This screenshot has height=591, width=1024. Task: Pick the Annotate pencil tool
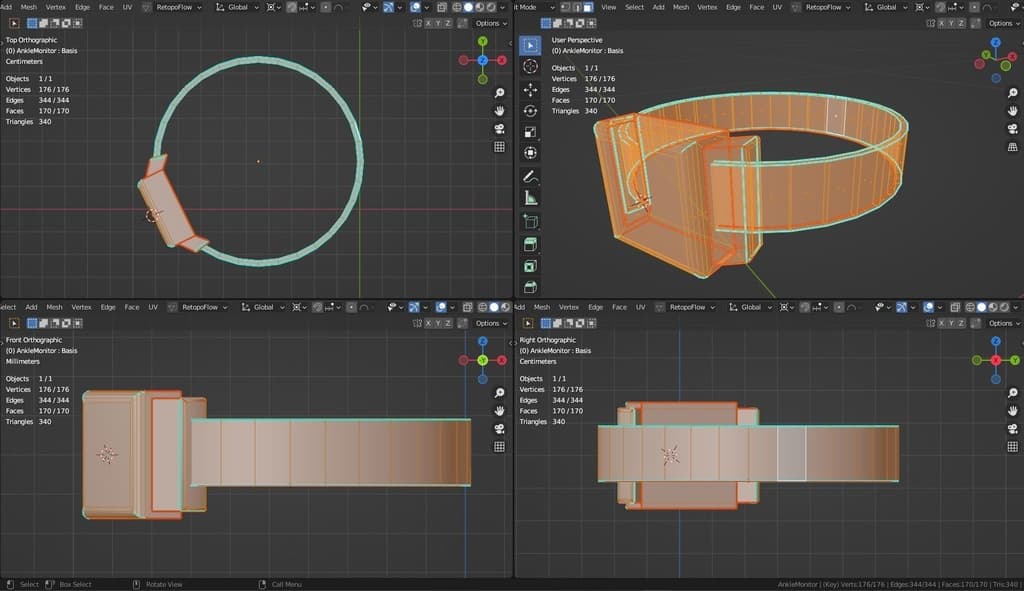pyautogui.click(x=530, y=176)
